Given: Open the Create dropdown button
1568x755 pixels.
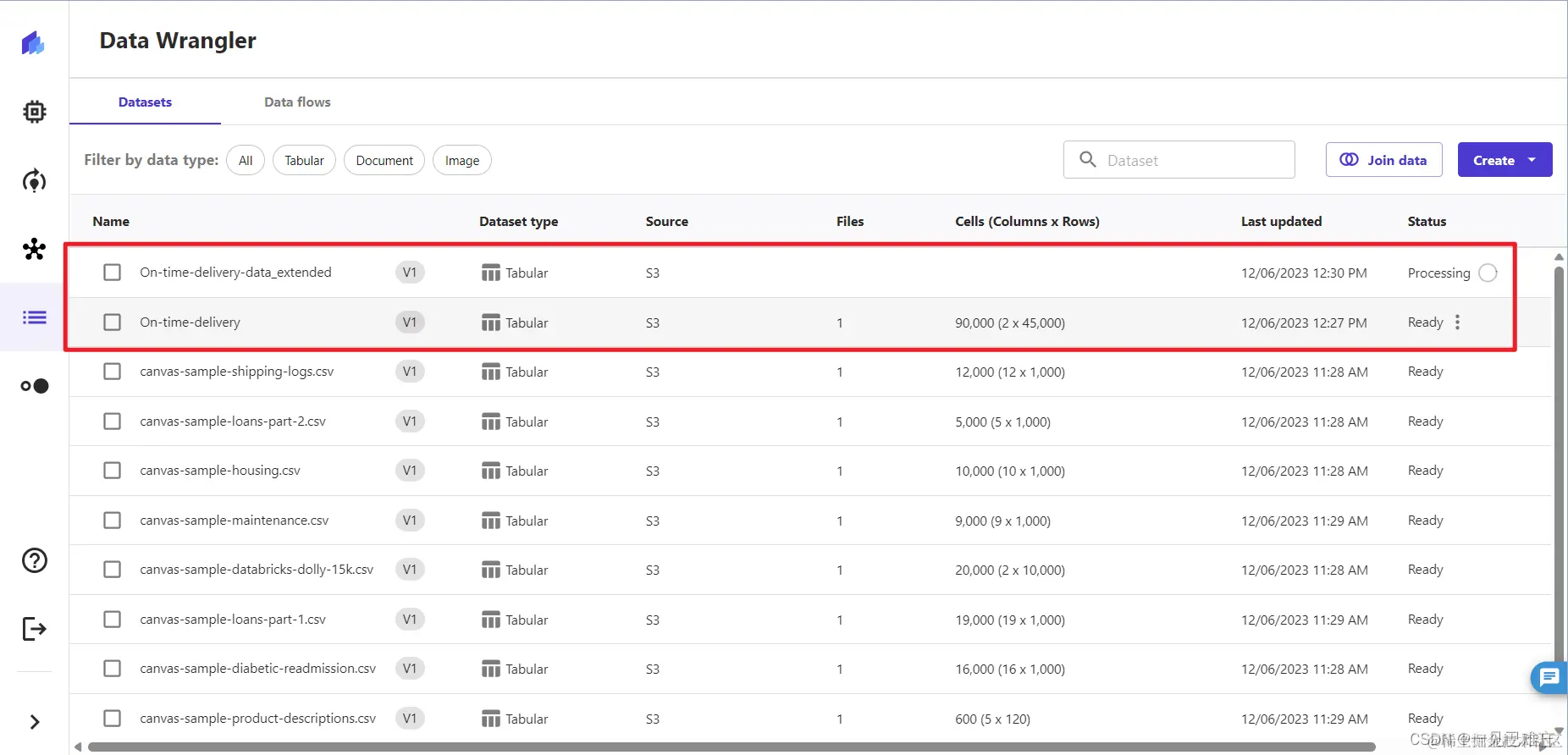Looking at the screenshot, I should pyautogui.click(x=1505, y=160).
